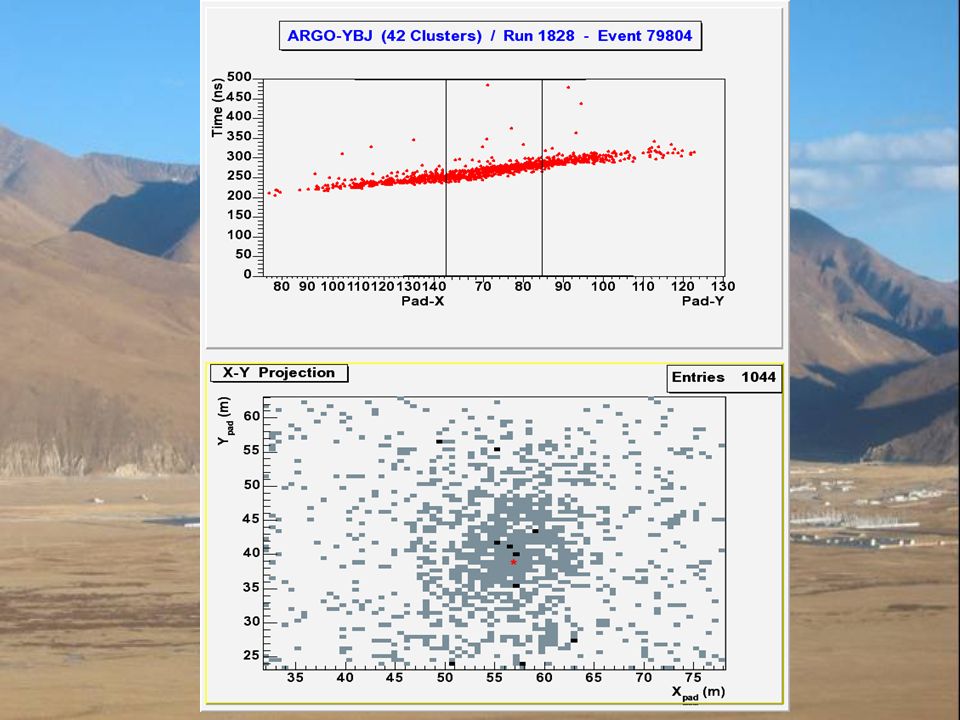Click the 250 tick label on the time axis
Screen dimensions: 960x720
(x=239, y=176)
